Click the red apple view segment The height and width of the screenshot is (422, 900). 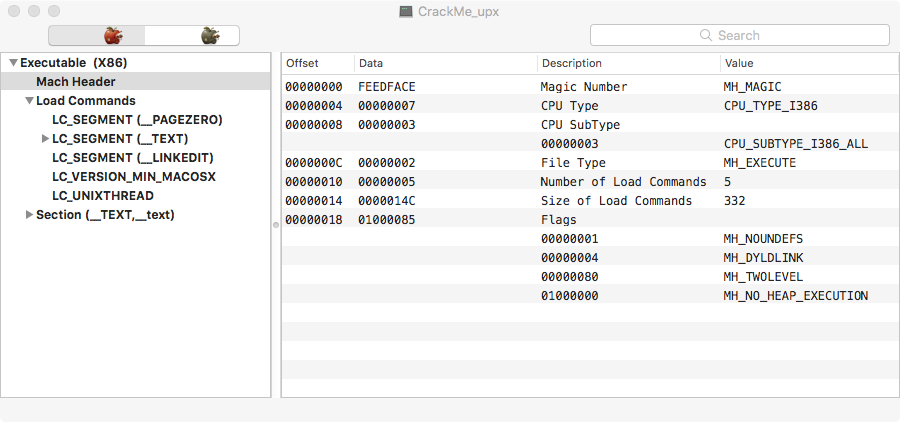[x=112, y=36]
